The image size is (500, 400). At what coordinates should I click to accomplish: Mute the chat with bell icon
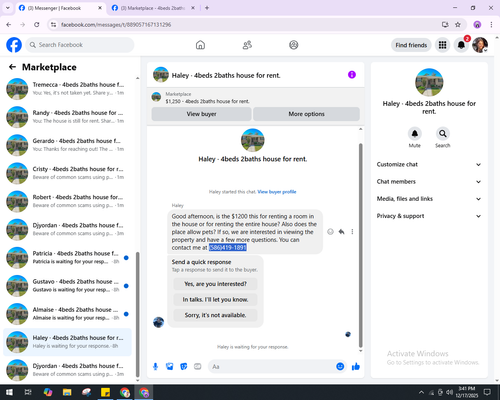pyautogui.click(x=415, y=134)
